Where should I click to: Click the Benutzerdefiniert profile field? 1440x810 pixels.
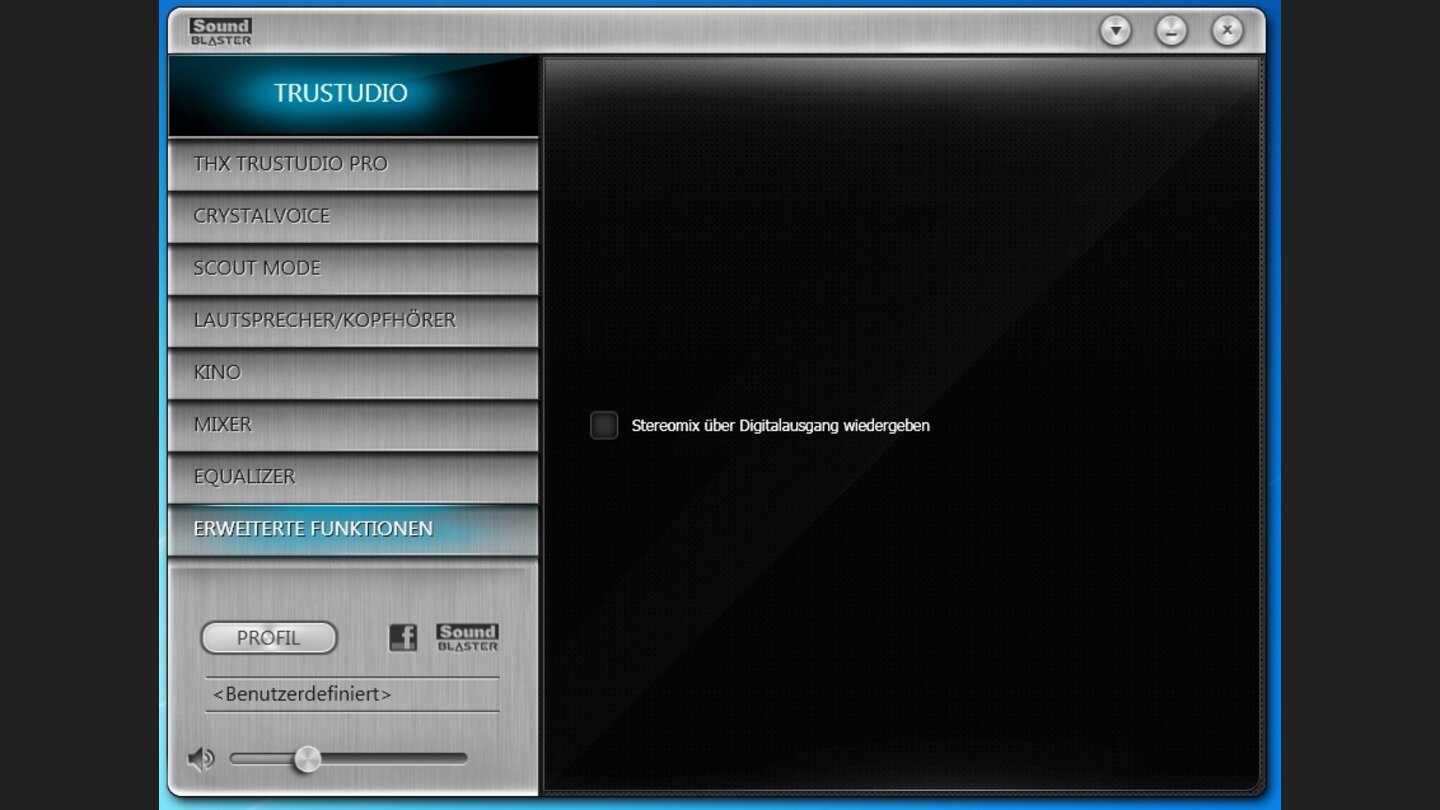point(352,694)
